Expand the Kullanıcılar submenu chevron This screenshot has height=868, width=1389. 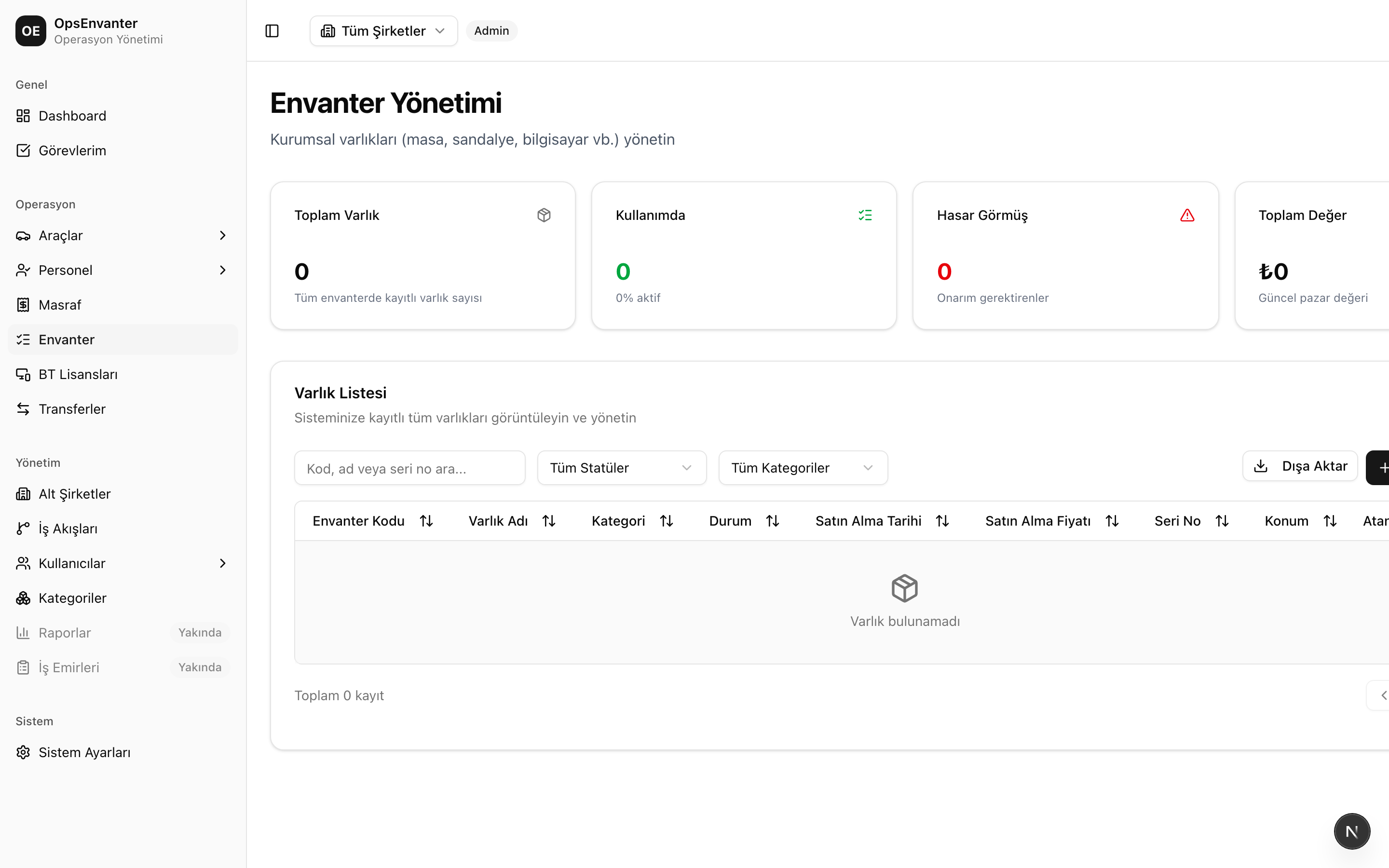223,563
